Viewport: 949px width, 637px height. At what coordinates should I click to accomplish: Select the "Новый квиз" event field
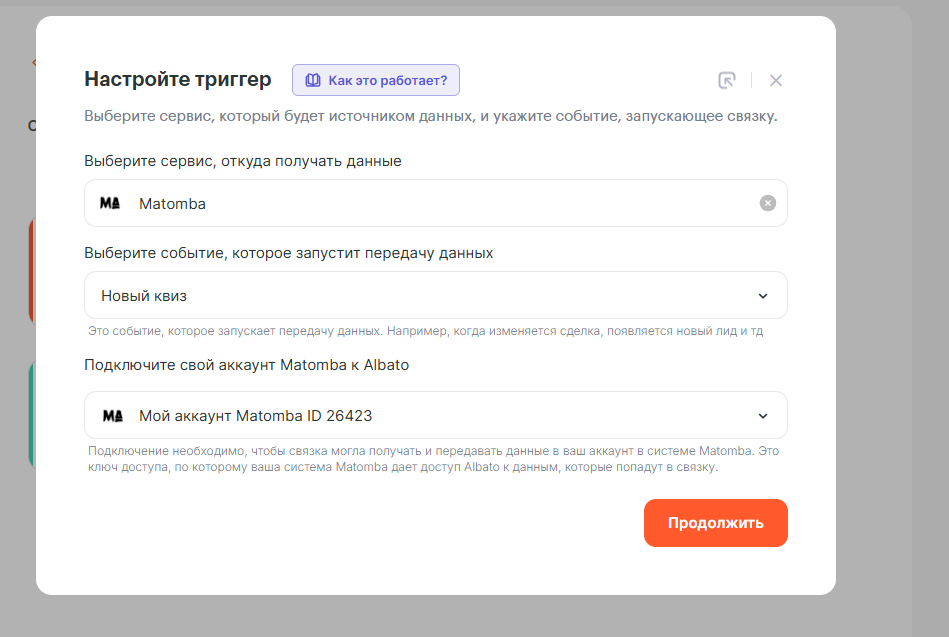coord(400,296)
